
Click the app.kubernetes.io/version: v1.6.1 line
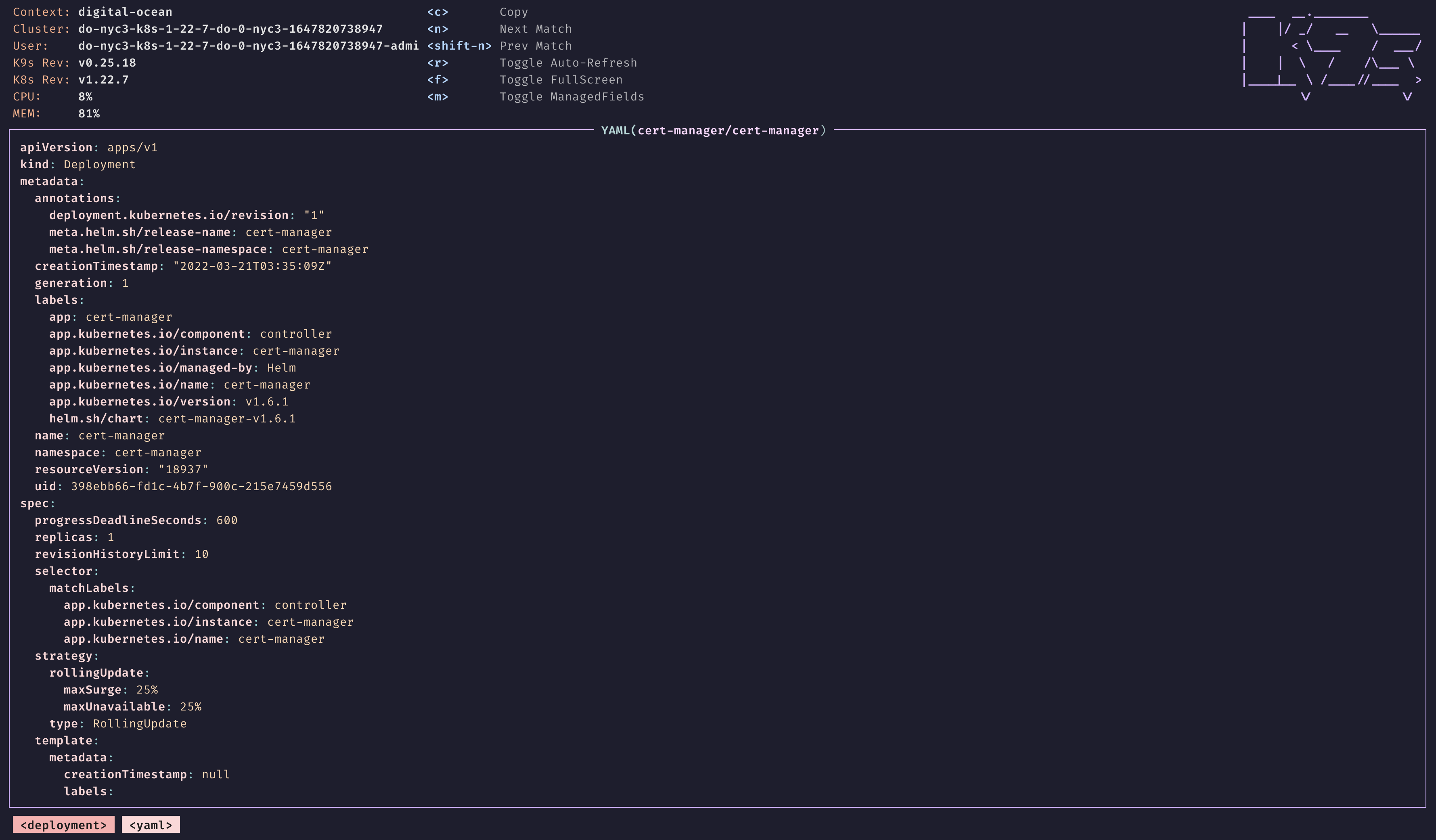[169, 401]
